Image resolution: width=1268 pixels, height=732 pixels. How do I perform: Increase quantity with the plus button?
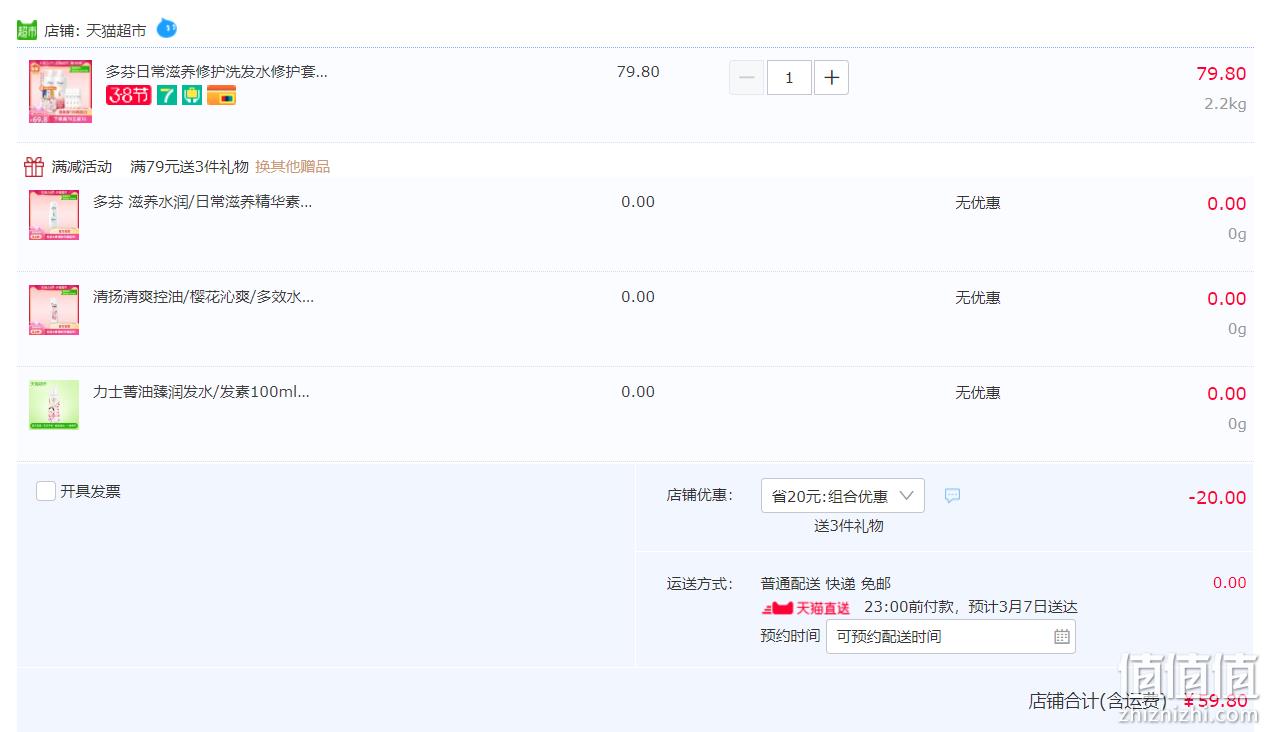(831, 78)
